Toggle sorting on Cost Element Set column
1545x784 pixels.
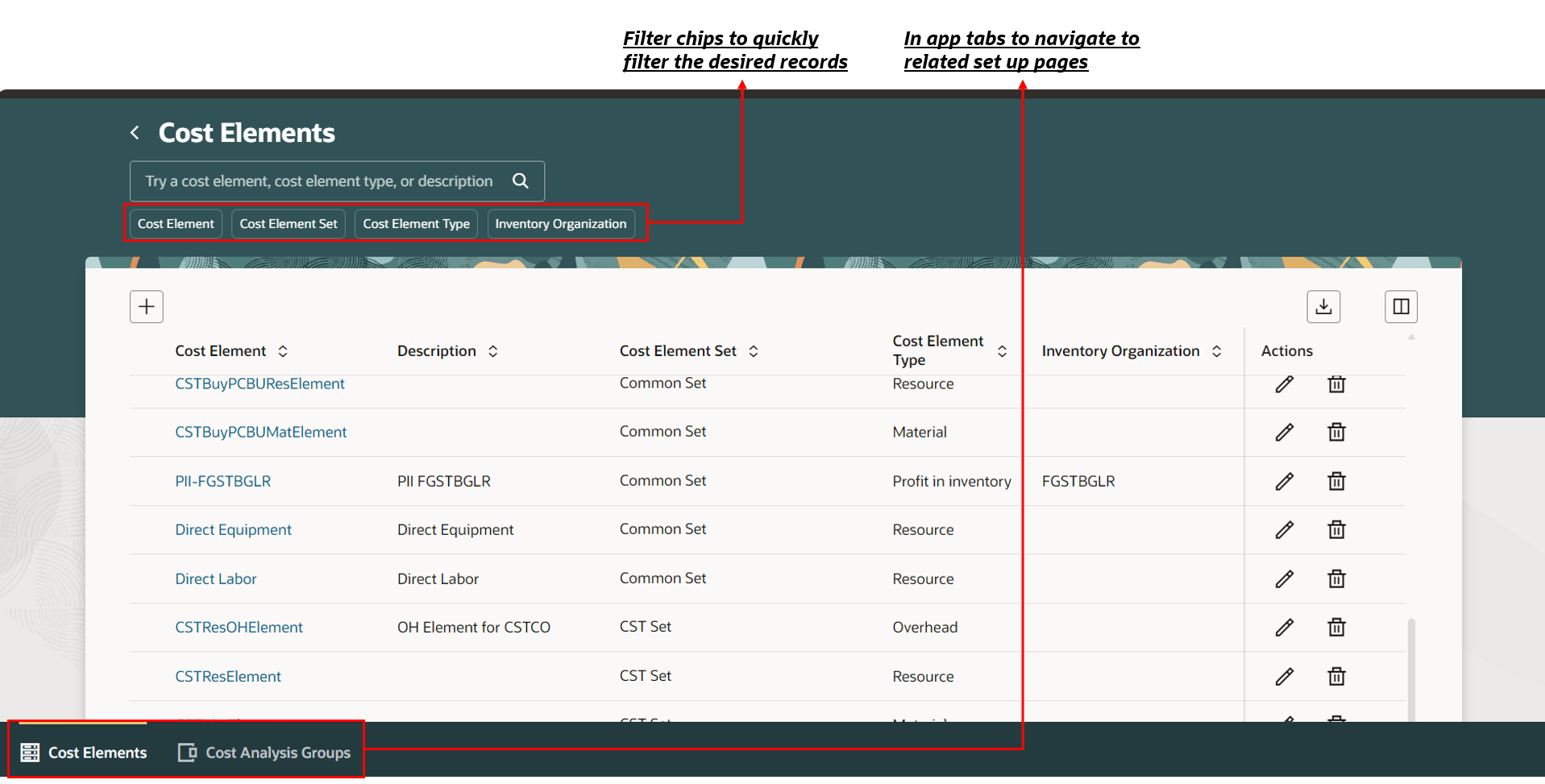pyautogui.click(x=753, y=351)
